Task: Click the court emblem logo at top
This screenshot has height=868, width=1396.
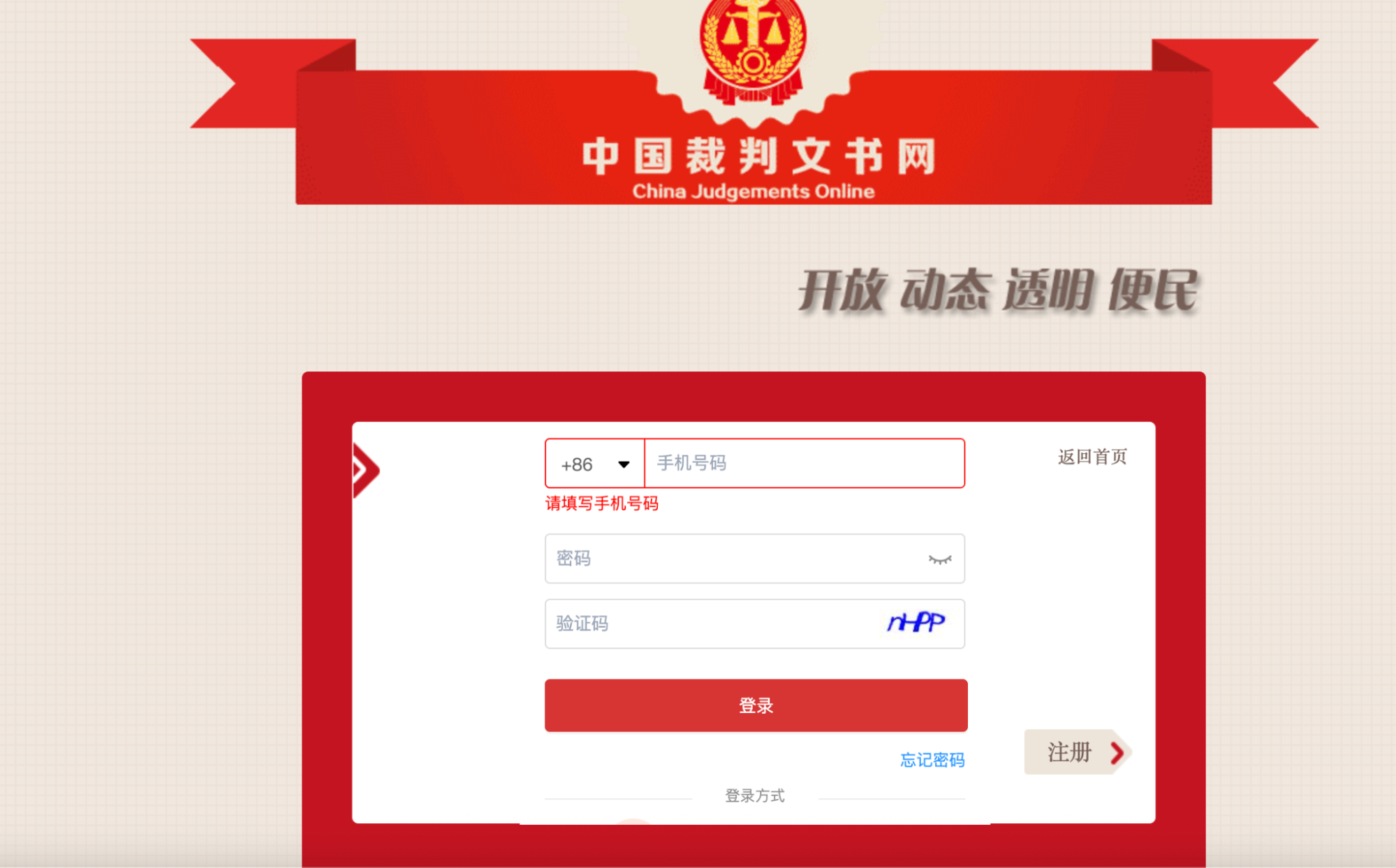Action: coord(754,49)
